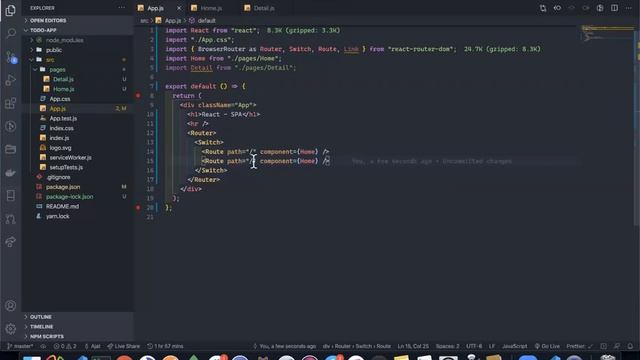This screenshot has height=360, width=640.
Task: Open README.md in the file tree
Action: pyautogui.click(x=78, y=207)
